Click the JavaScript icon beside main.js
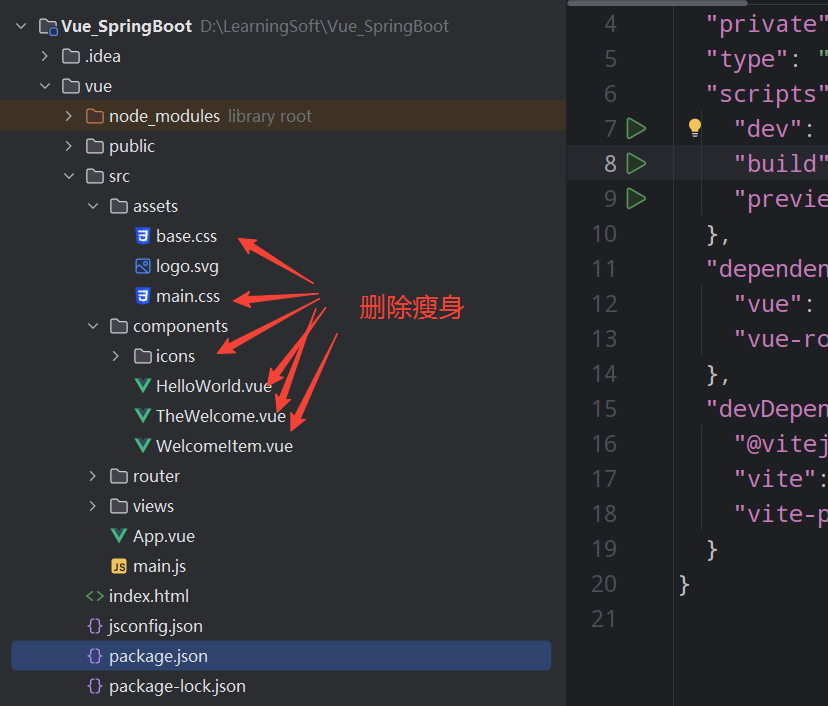Screen dimensions: 828x706 pos(119,566)
